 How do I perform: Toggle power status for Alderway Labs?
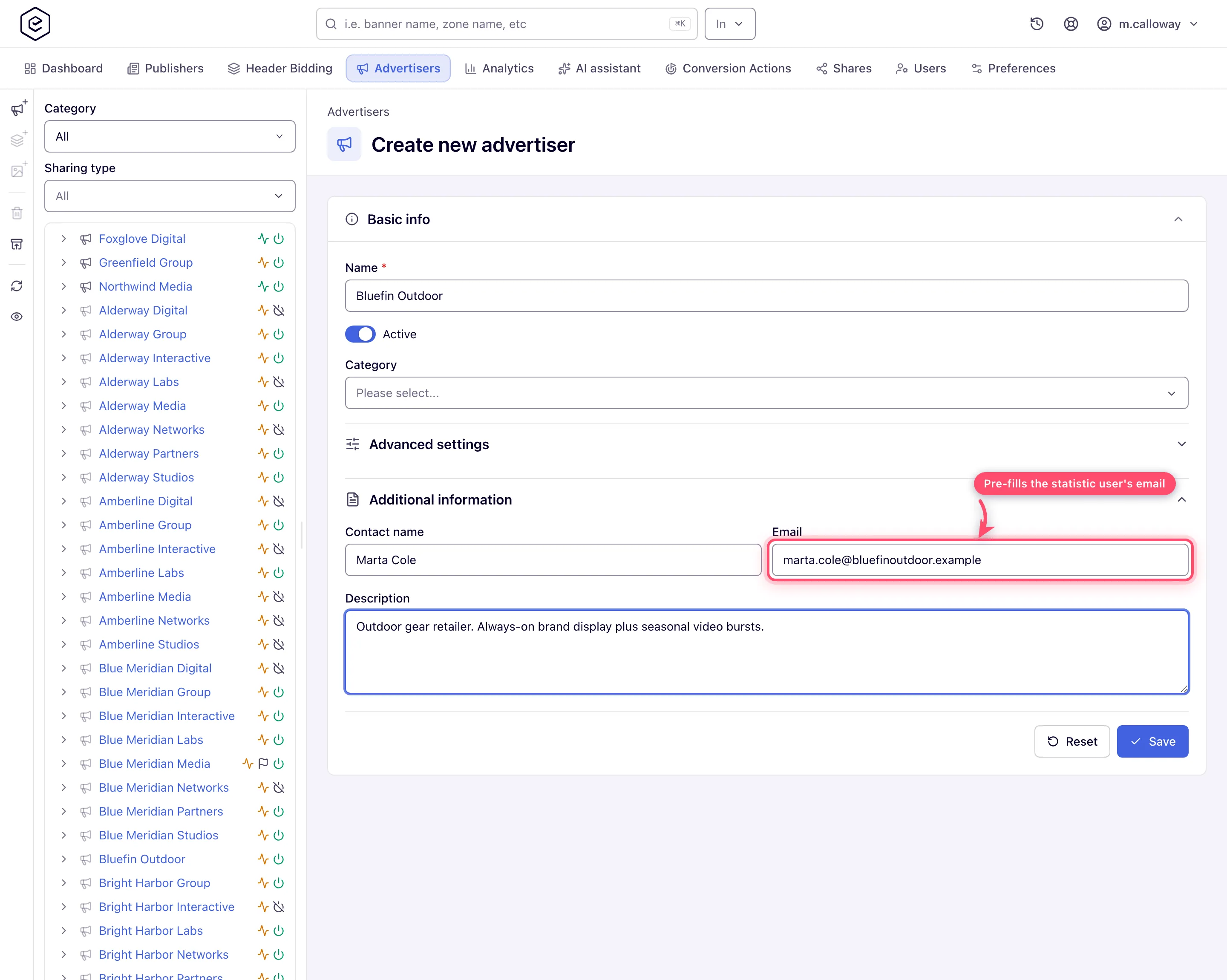click(x=279, y=382)
